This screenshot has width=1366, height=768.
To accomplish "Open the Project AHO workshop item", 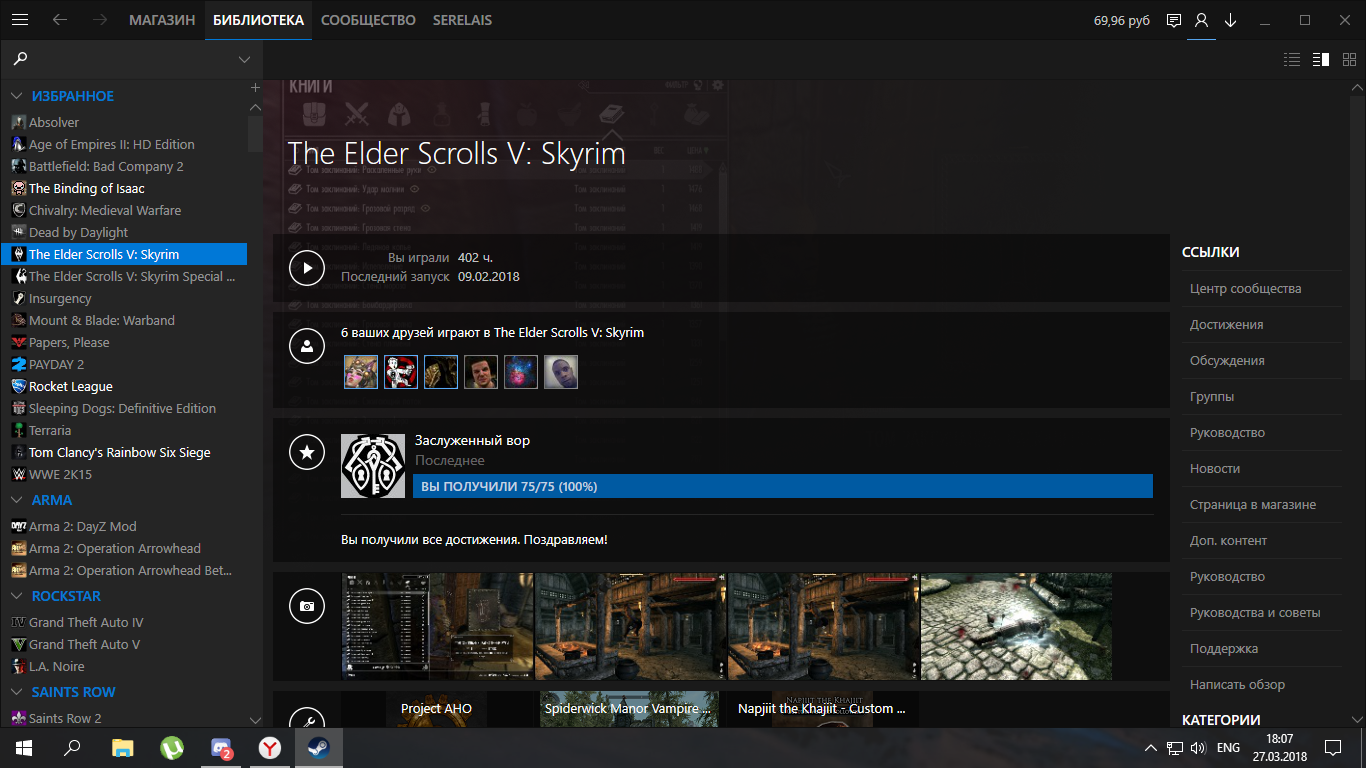I will pos(437,709).
